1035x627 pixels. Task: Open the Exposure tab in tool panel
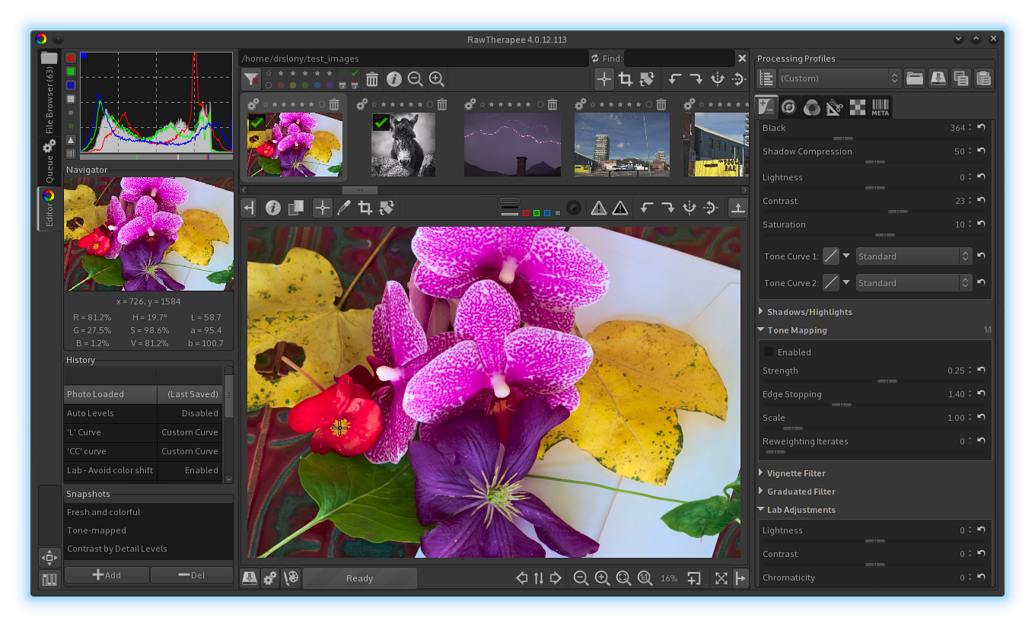(x=766, y=107)
